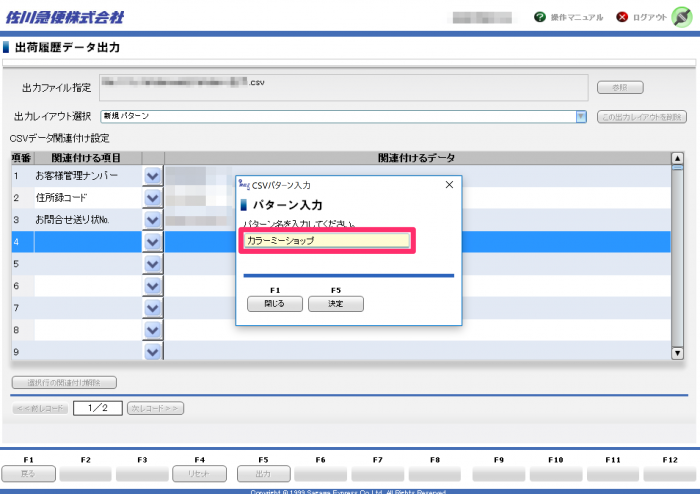700x494 pixels.
Task: Expand dropdown for row 9
Action: pos(153,352)
